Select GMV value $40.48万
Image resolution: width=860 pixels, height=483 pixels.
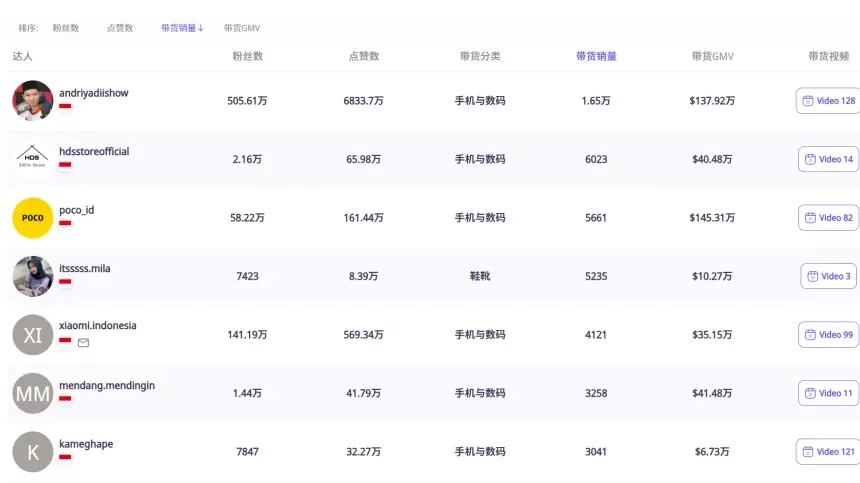click(x=712, y=159)
